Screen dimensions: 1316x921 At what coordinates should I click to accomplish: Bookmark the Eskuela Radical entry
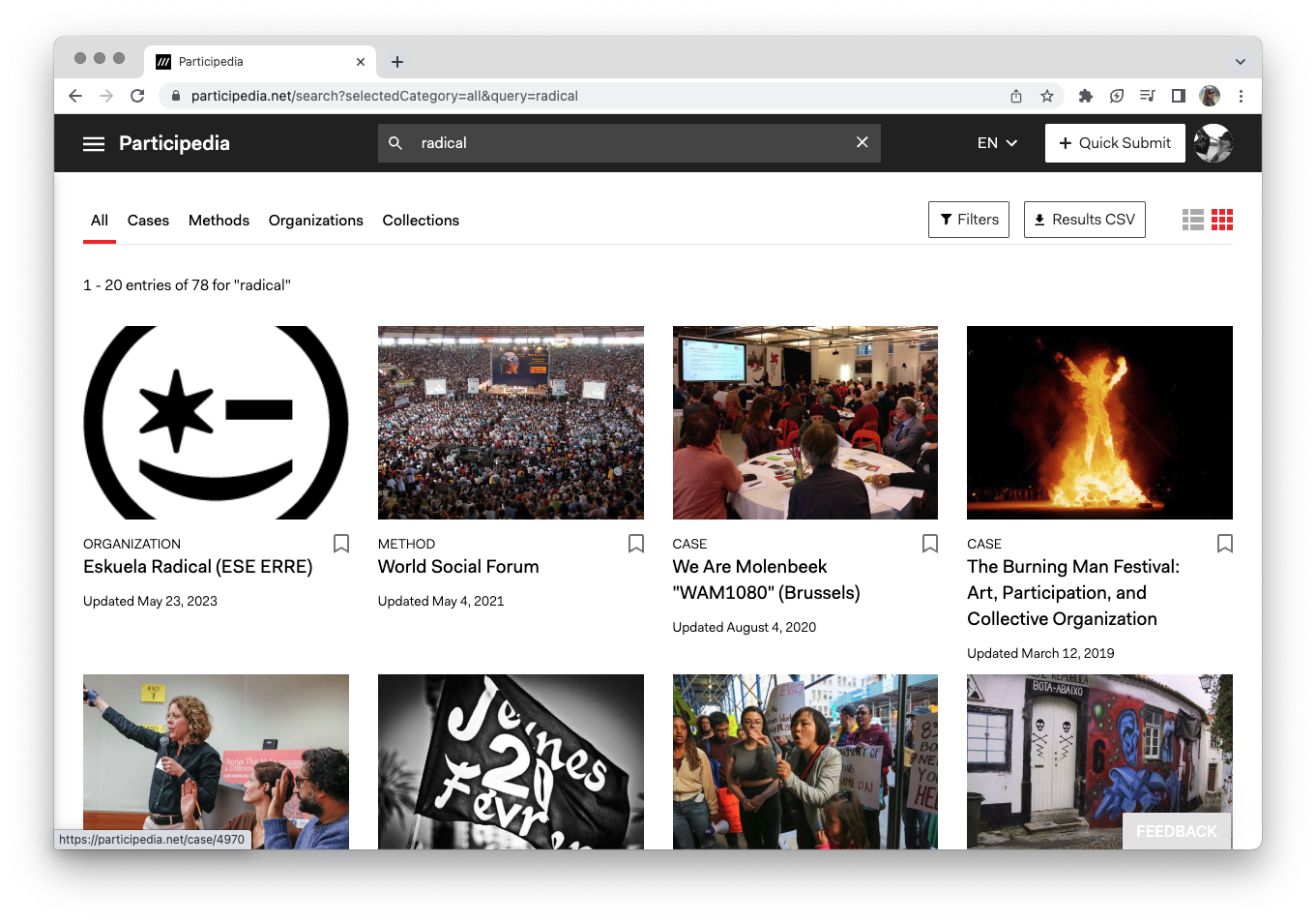[341, 544]
